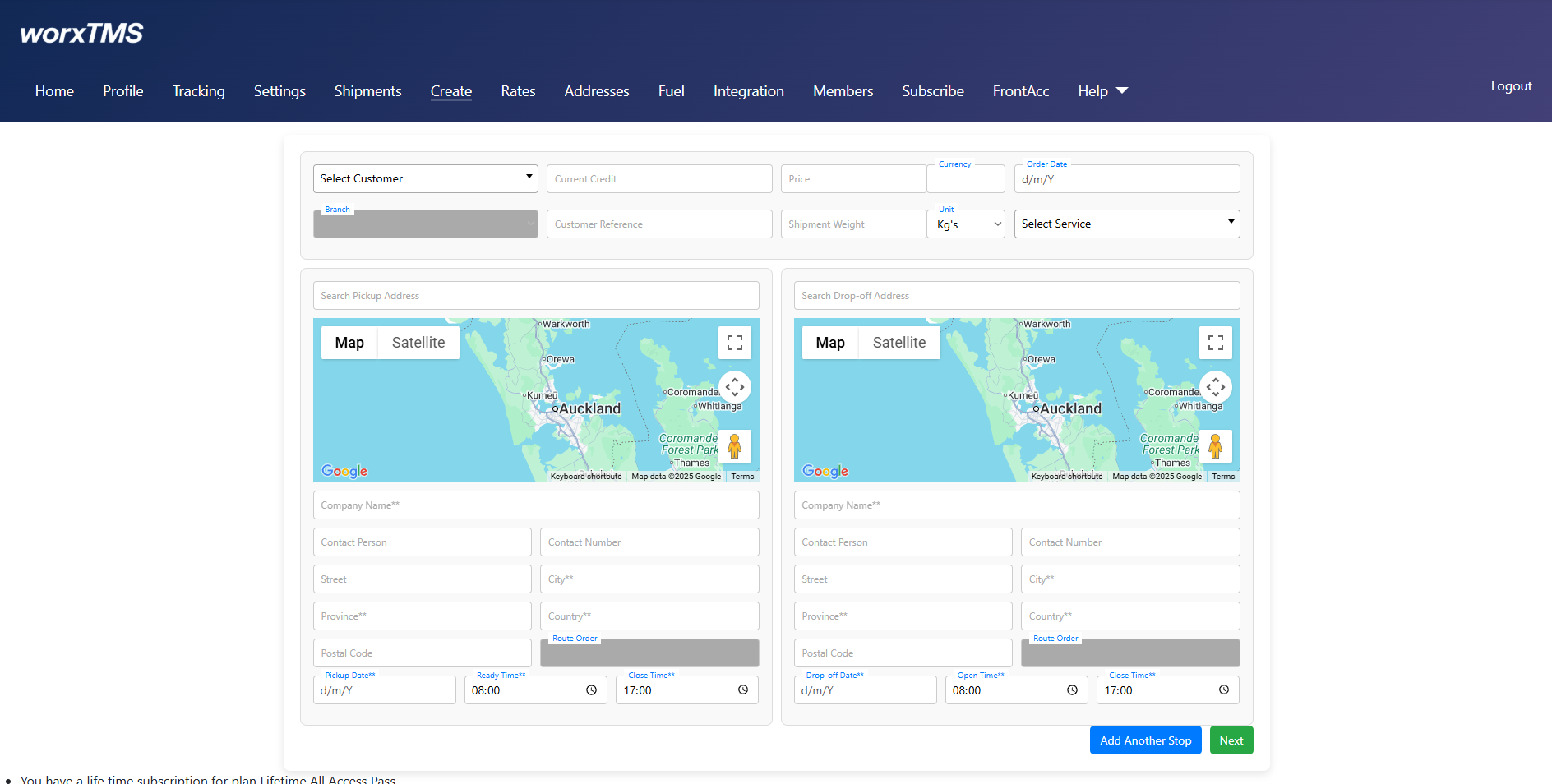
Task: Switch pickup map to Satellite view
Action: point(418,342)
